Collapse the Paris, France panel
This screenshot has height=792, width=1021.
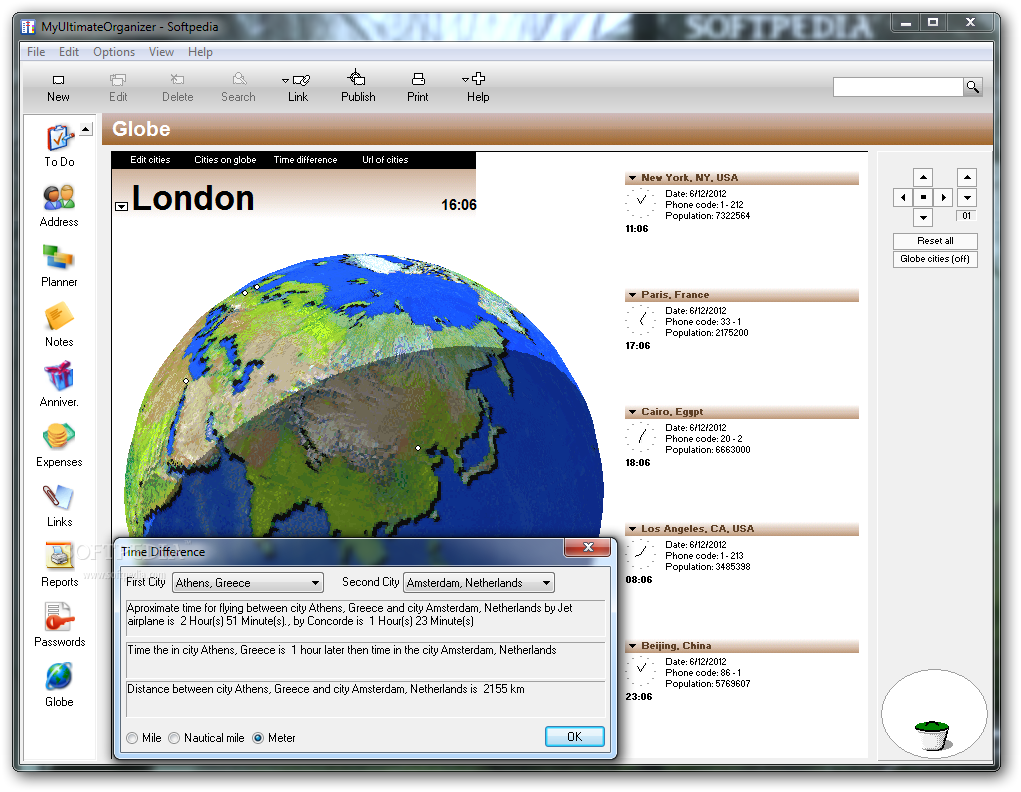pos(632,295)
